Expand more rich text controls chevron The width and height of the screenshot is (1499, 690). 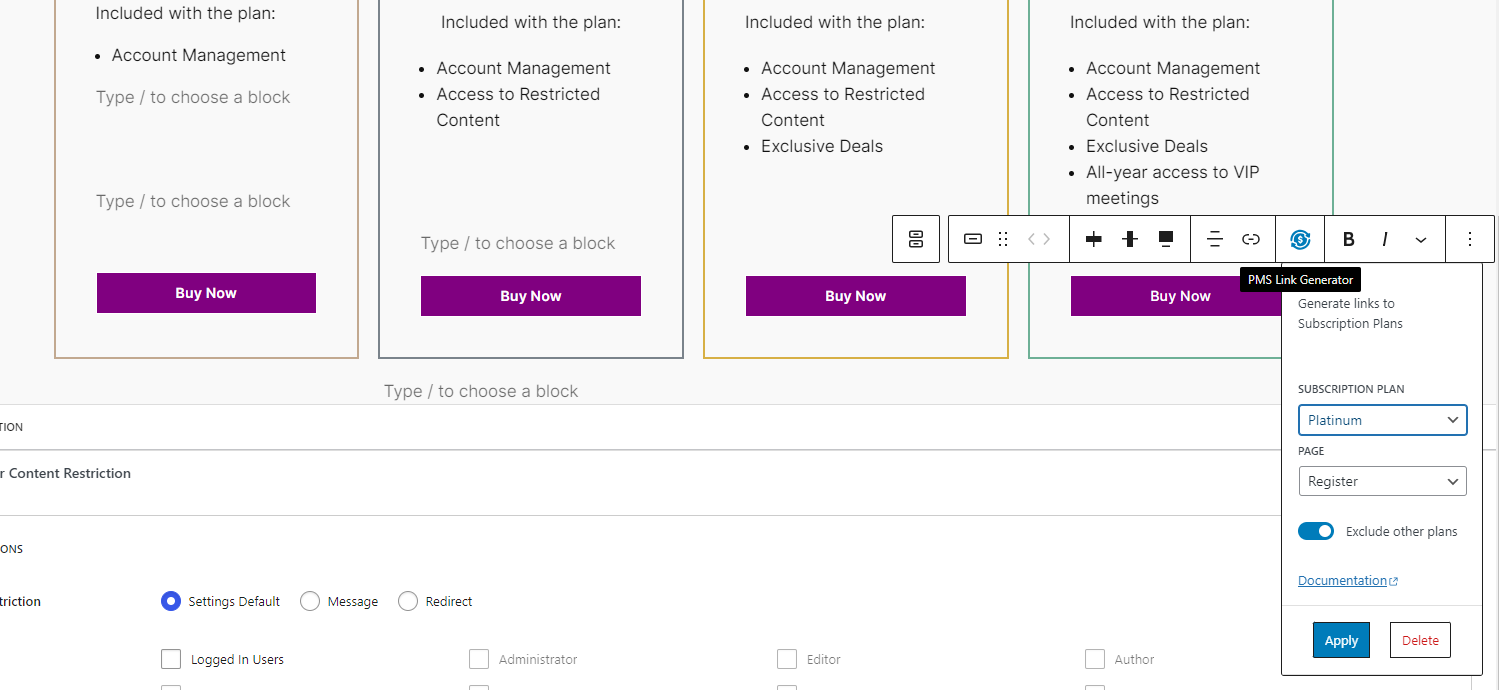tap(1421, 239)
